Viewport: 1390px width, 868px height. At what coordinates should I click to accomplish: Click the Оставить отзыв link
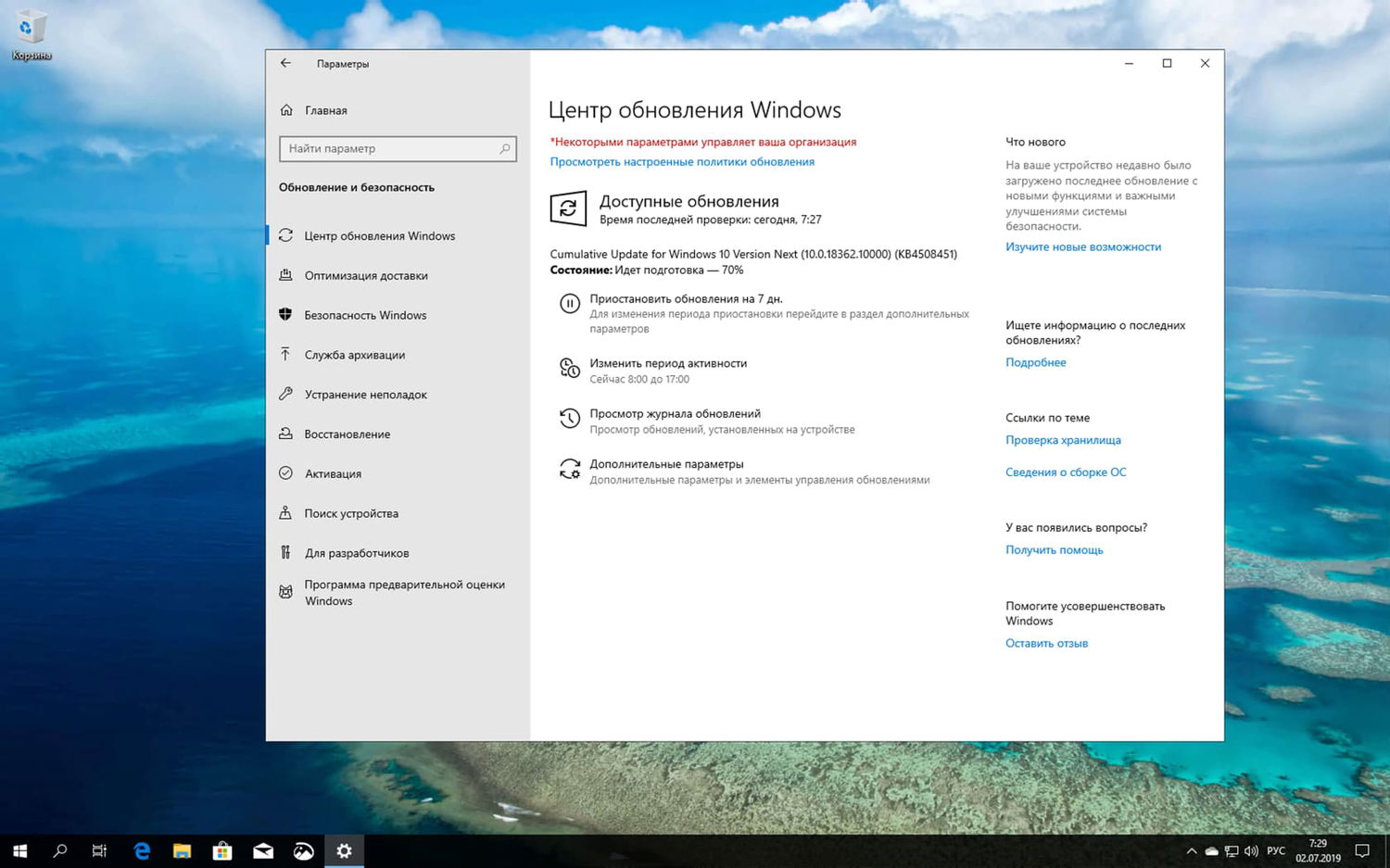click(x=1046, y=642)
